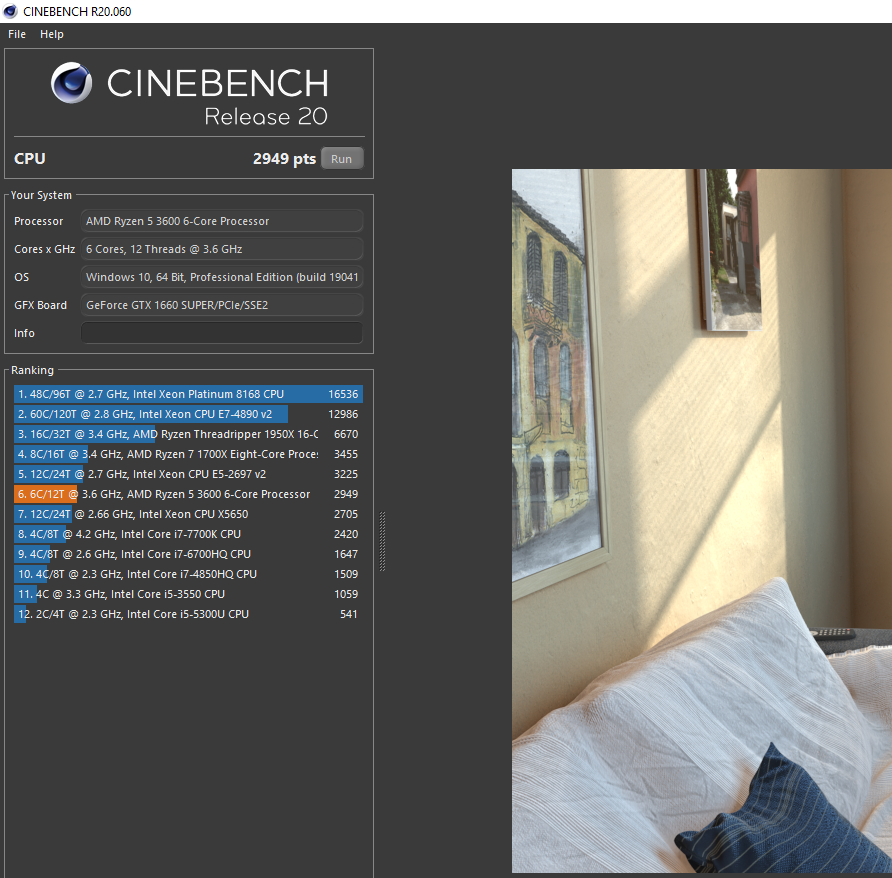Viewport: 892px width, 878px height.
Task: Click the 2949 pts CPU score
Action: point(284,159)
